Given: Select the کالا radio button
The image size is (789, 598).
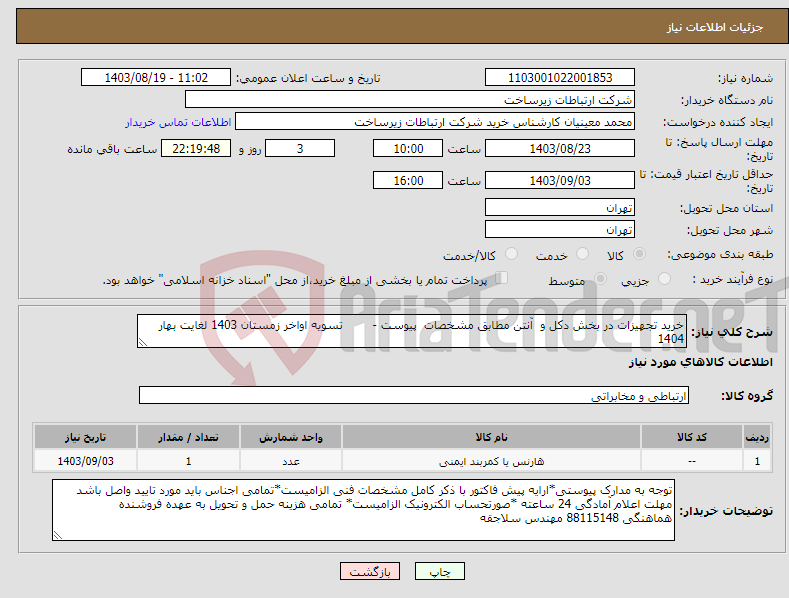Looking at the screenshot, I should [x=639, y=254].
